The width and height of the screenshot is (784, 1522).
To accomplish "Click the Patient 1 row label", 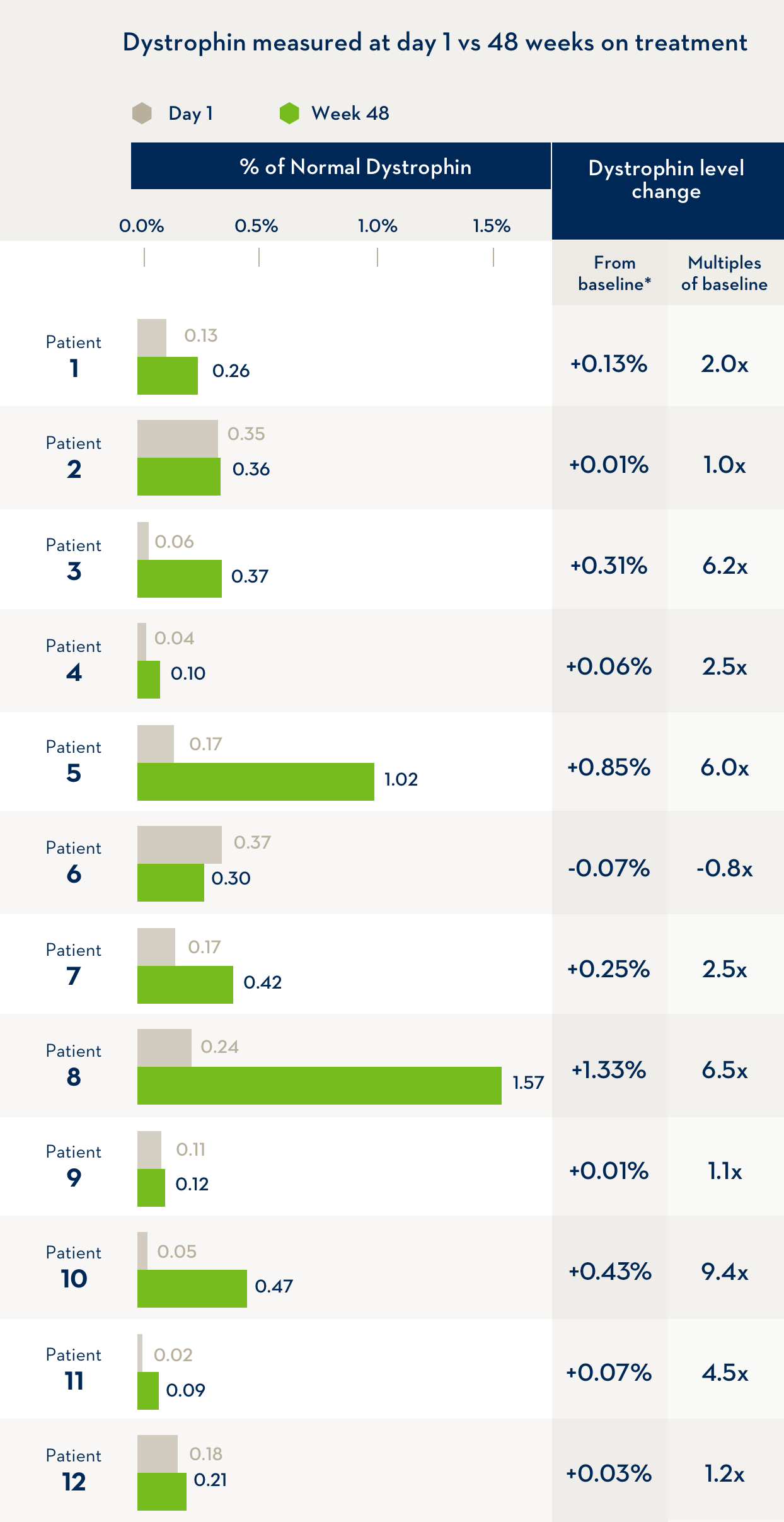I will click(x=74, y=356).
